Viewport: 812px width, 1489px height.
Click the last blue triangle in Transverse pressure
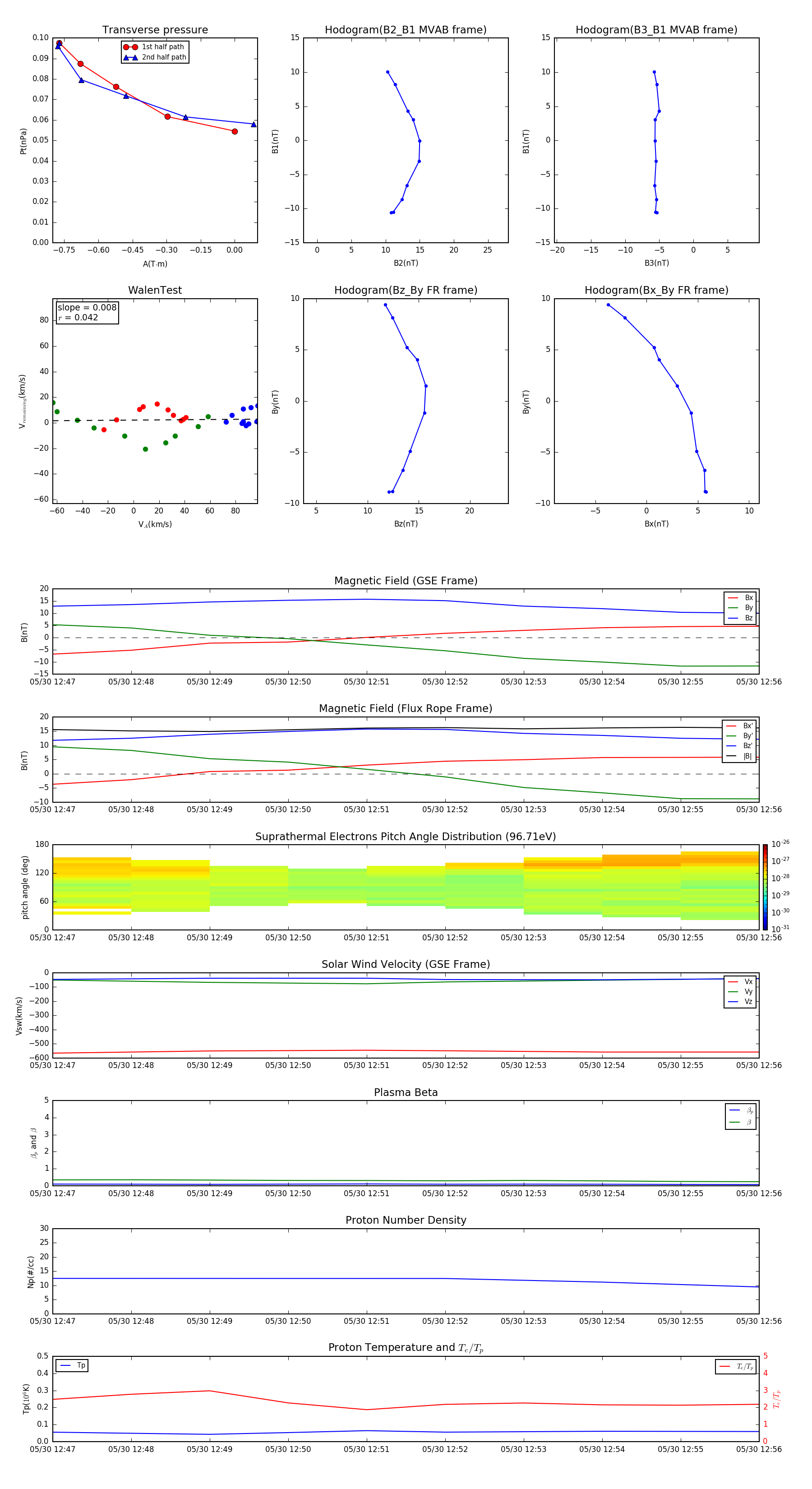[x=254, y=124]
